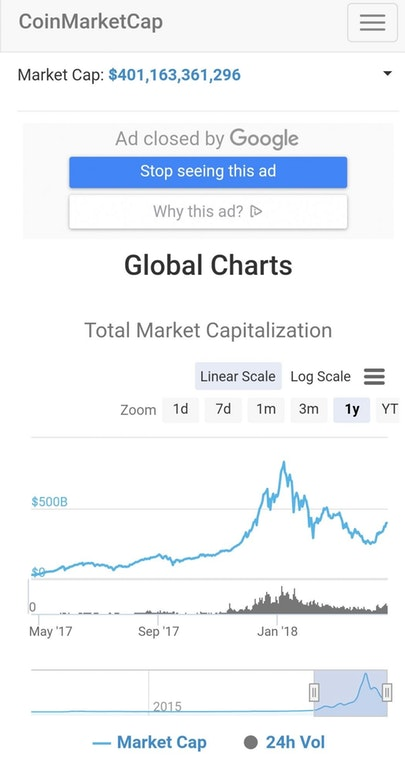405x767 pixels.
Task: Grab the left range navigator handle
Action: point(314,692)
